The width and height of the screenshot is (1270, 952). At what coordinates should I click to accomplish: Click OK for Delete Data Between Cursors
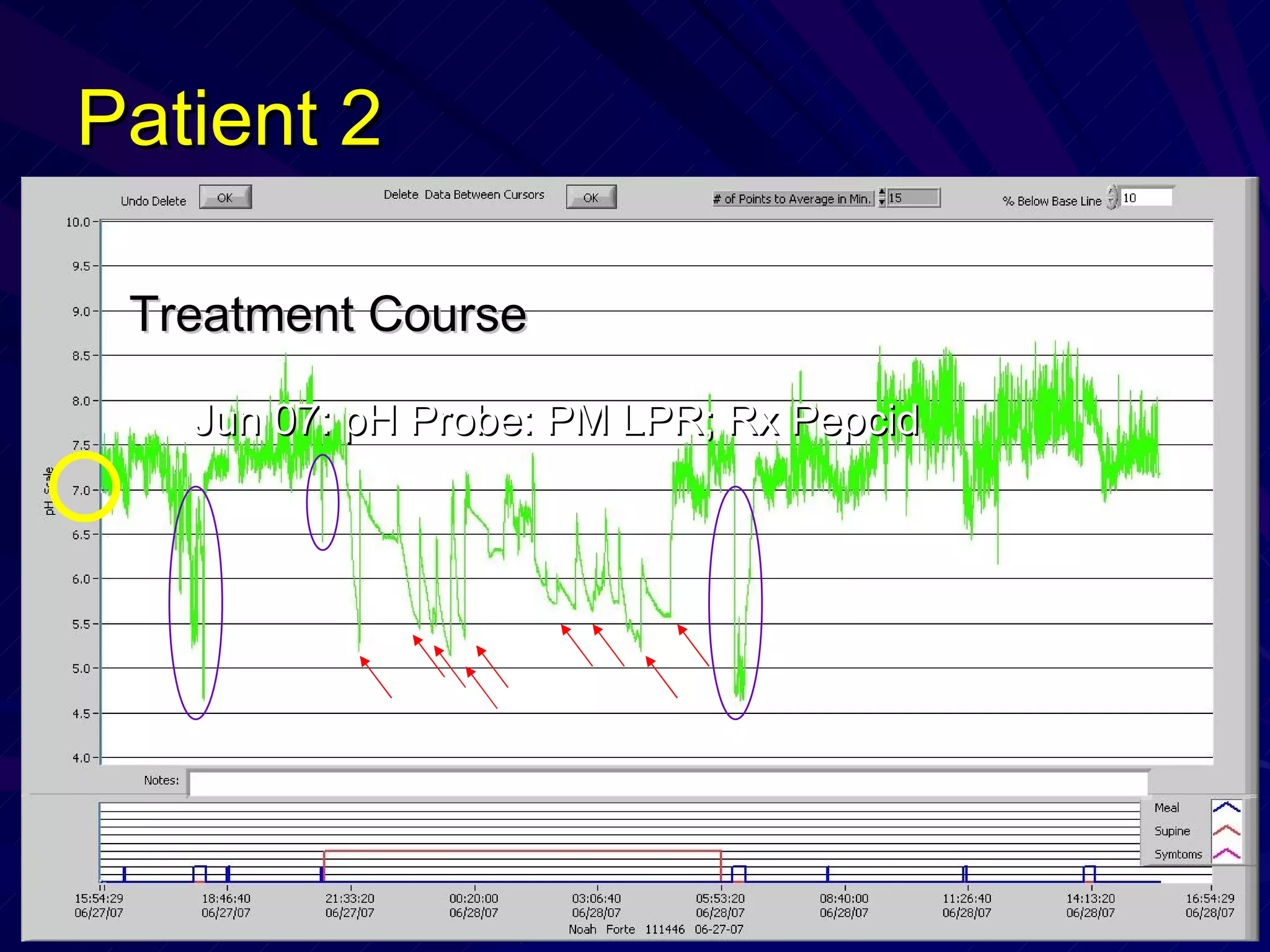coord(591,198)
